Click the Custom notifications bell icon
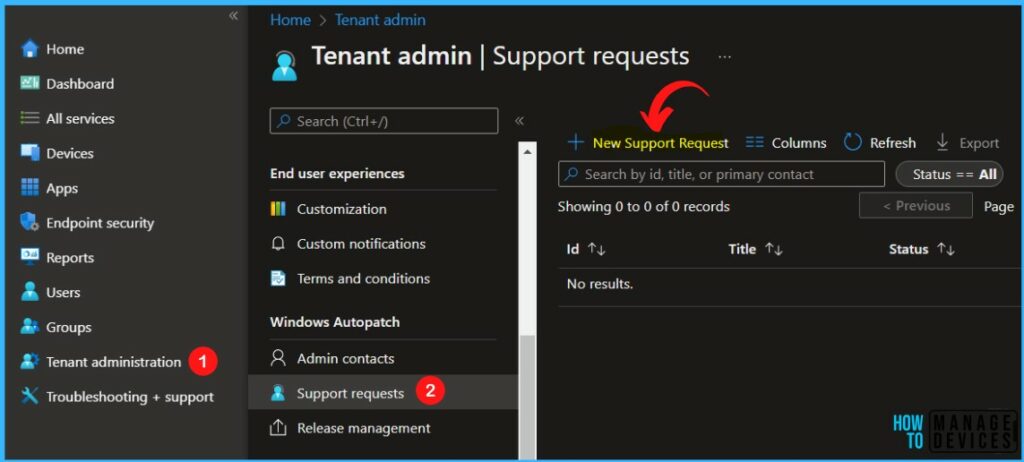The image size is (1024, 462). pos(278,244)
